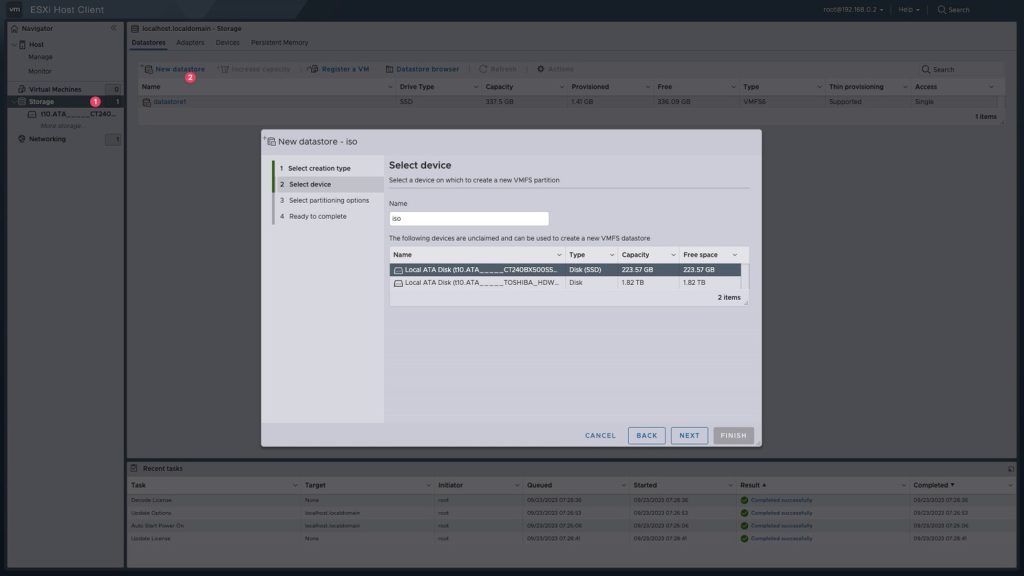Click the magnifier icon in the top header search
Viewport: 1024px width, 576px height.
coord(942,10)
